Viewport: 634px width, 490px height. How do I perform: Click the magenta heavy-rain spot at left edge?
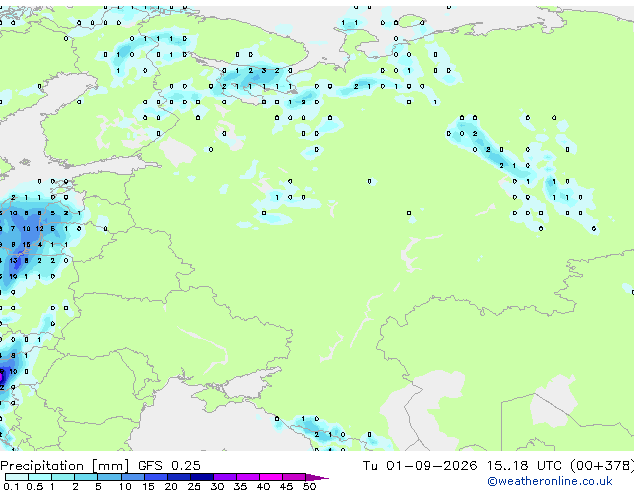pyautogui.click(x=1, y=378)
